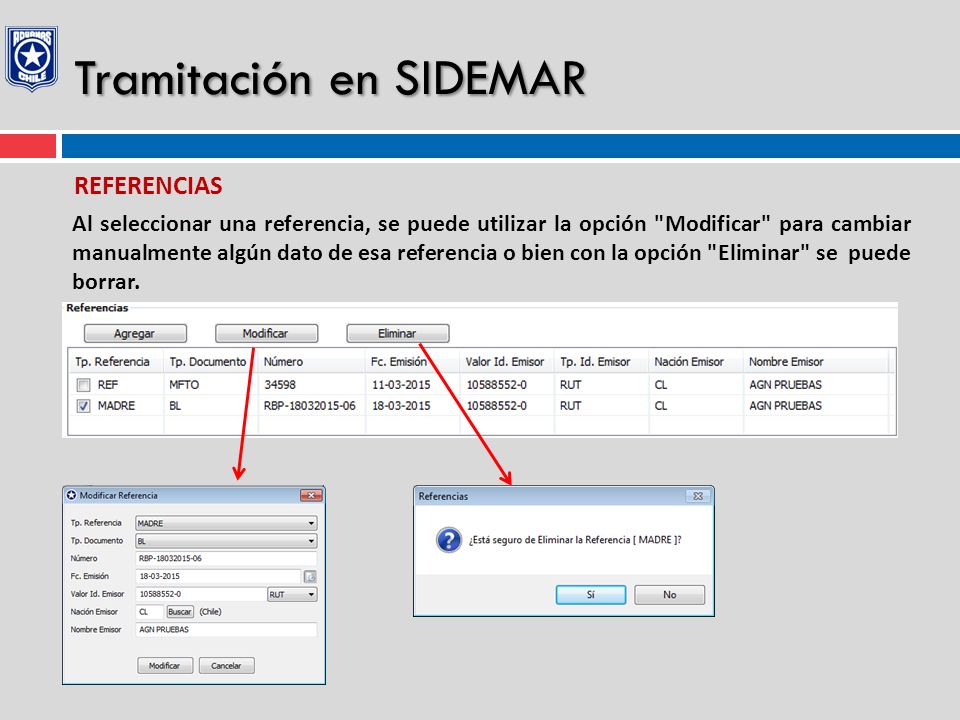Click the Buscar button for Nación Emisor
Screen dimensions: 960x720
coord(180,612)
